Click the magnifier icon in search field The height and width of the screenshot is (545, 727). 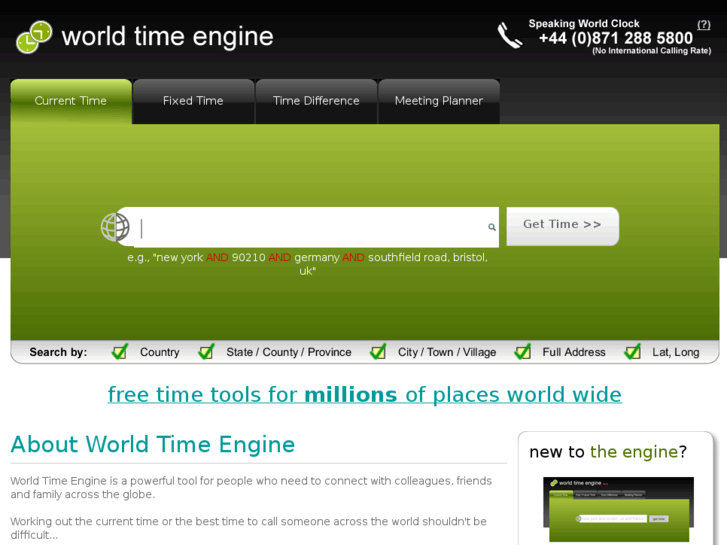tap(491, 227)
